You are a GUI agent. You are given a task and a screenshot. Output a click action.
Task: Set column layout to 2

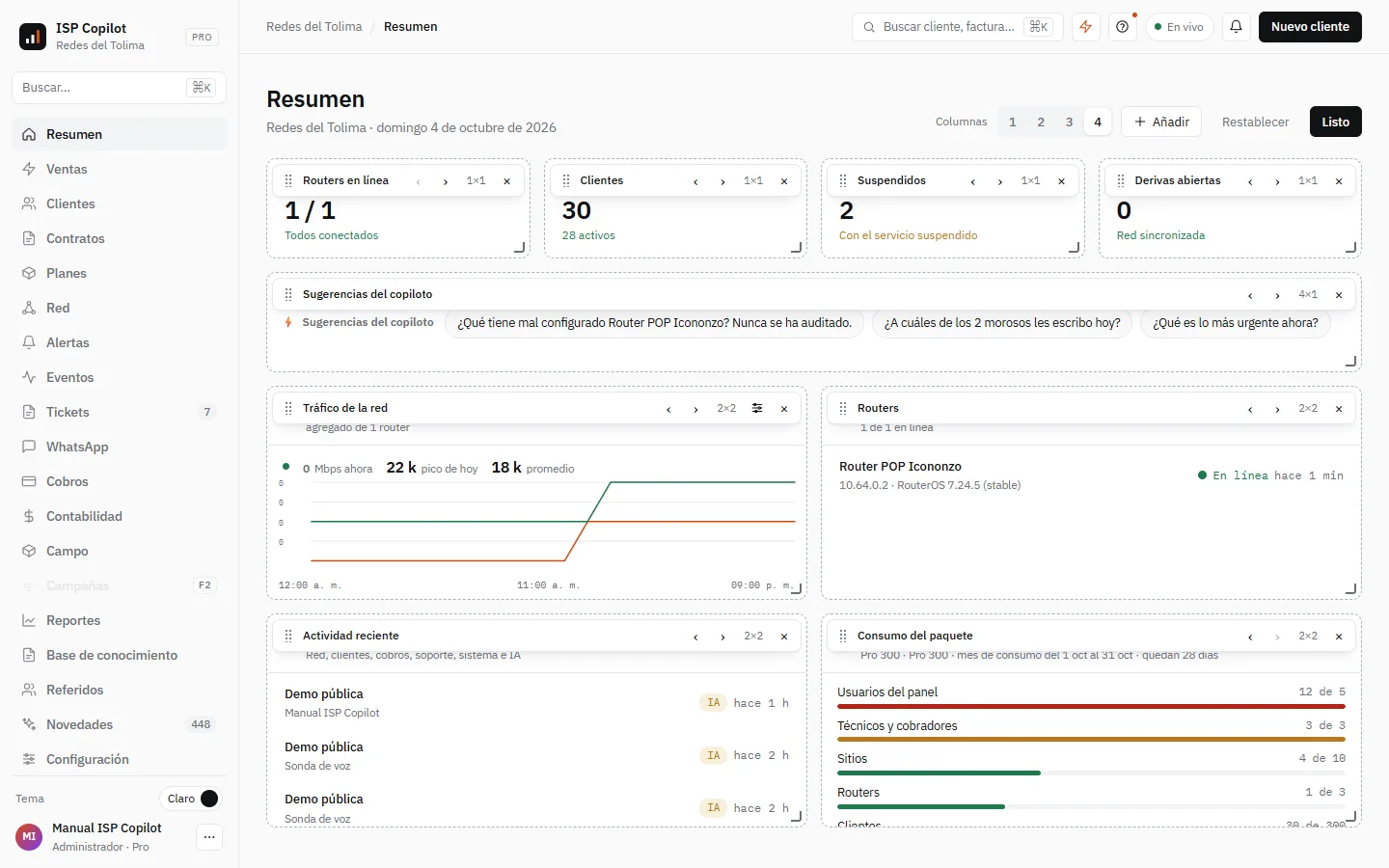point(1041,122)
